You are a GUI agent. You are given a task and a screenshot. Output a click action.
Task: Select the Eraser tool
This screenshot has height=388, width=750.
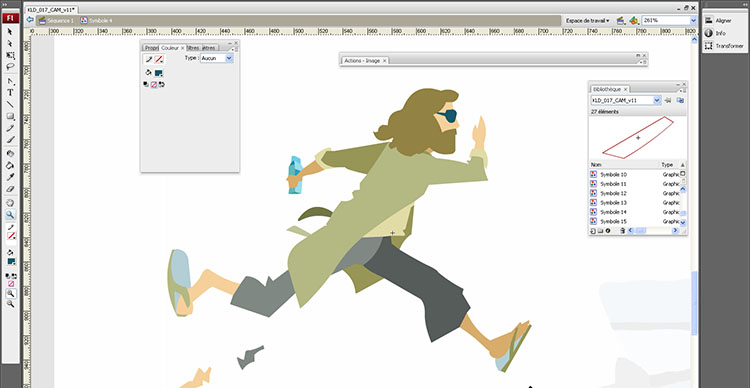point(10,189)
